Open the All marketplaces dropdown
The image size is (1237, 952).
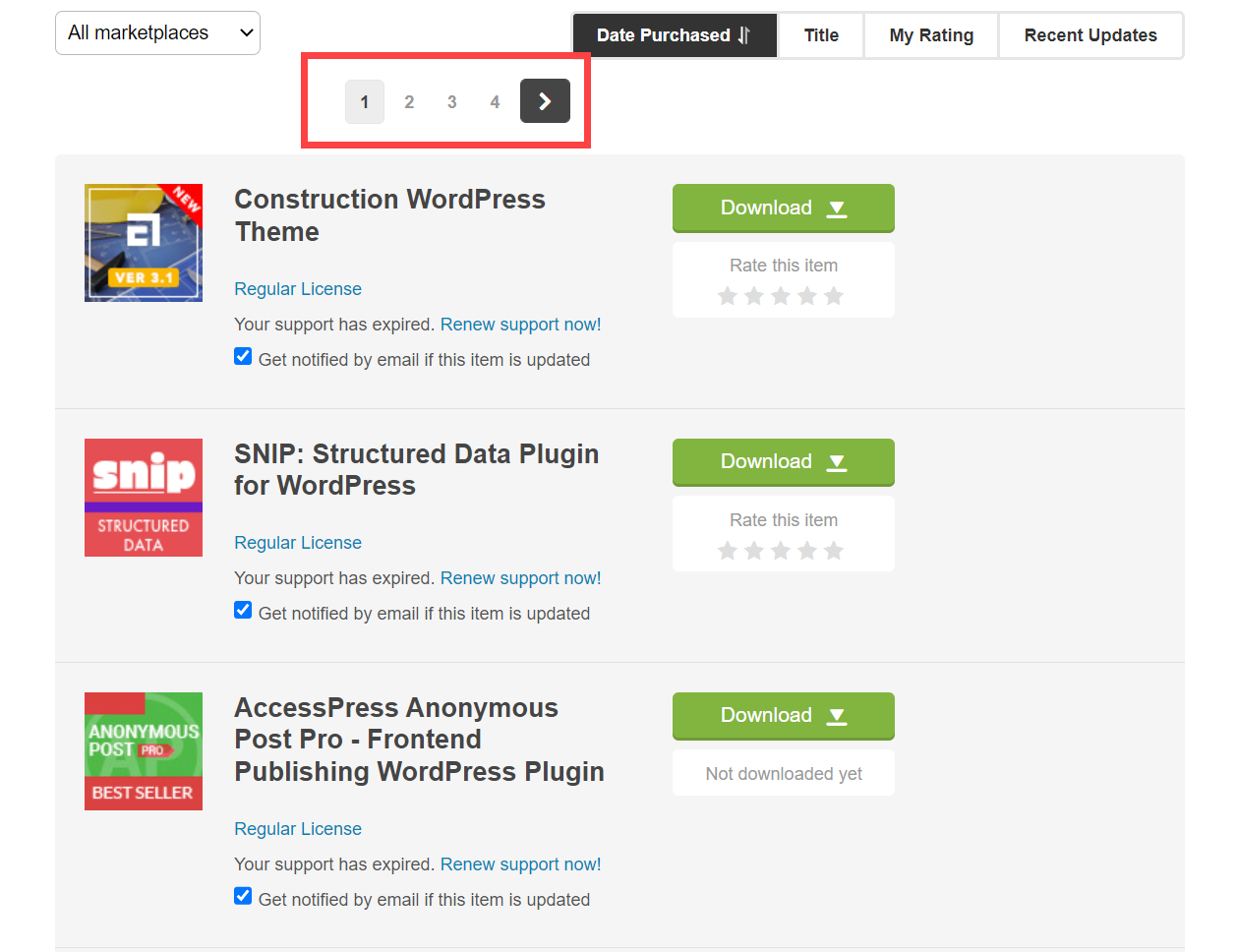pyautogui.click(x=157, y=33)
